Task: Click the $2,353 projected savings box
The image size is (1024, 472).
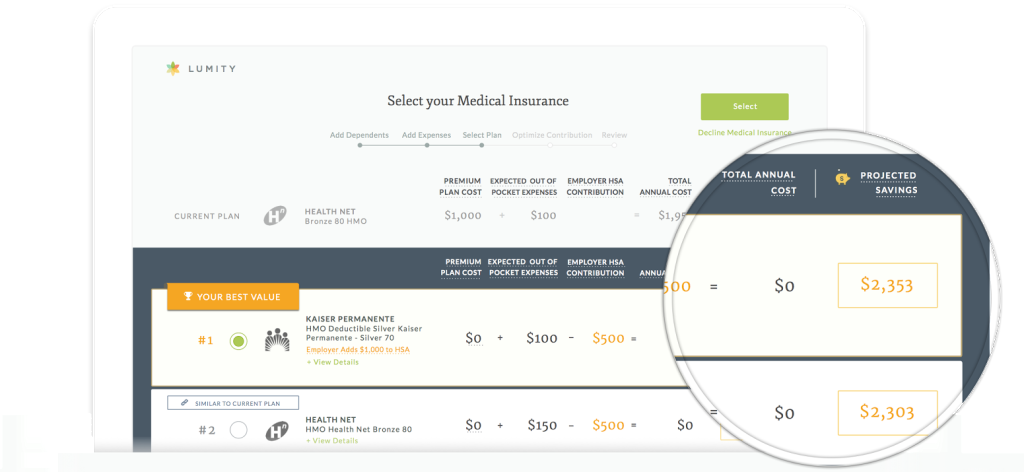Action: [887, 285]
